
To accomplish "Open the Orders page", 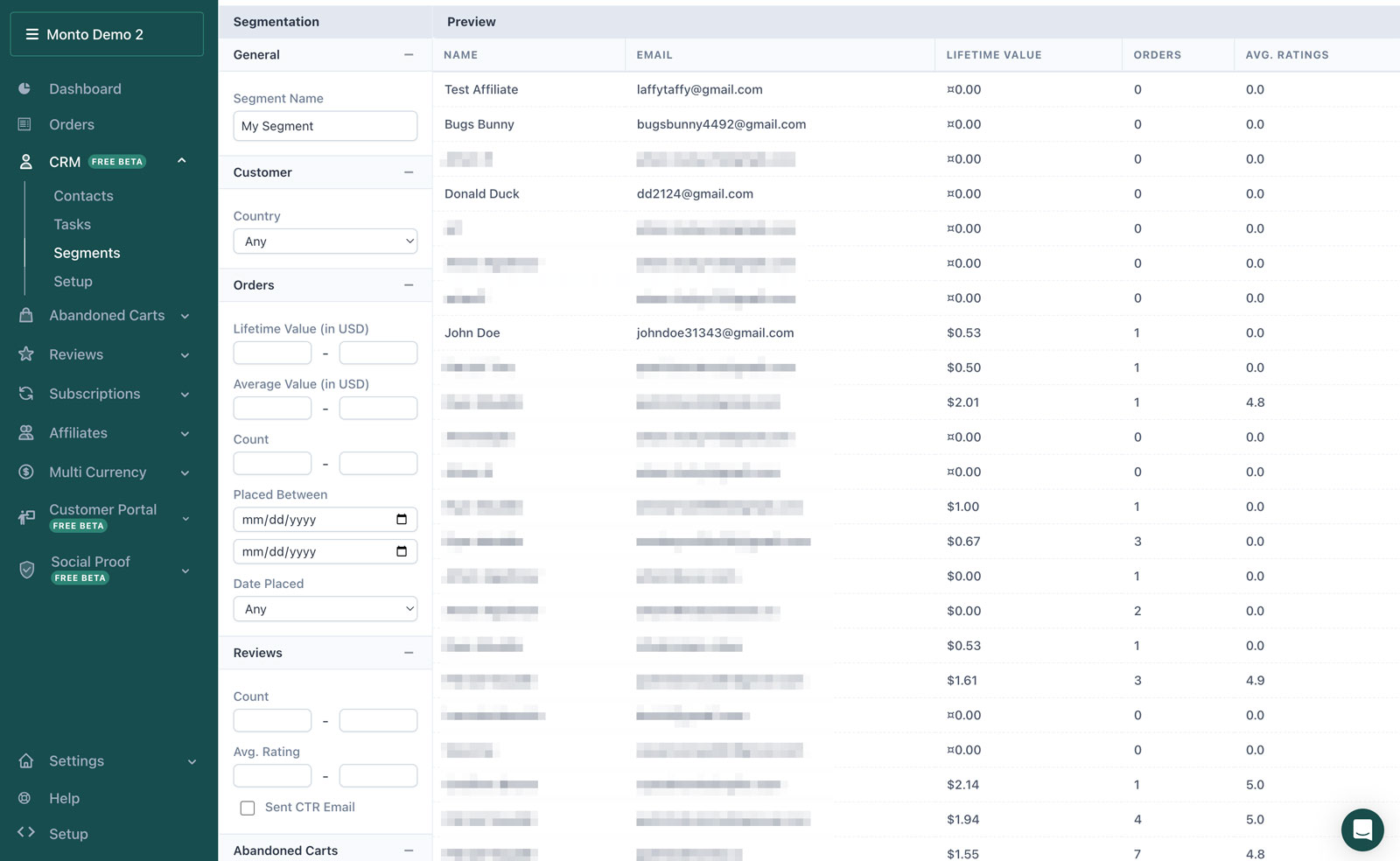I will pos(72,124).
